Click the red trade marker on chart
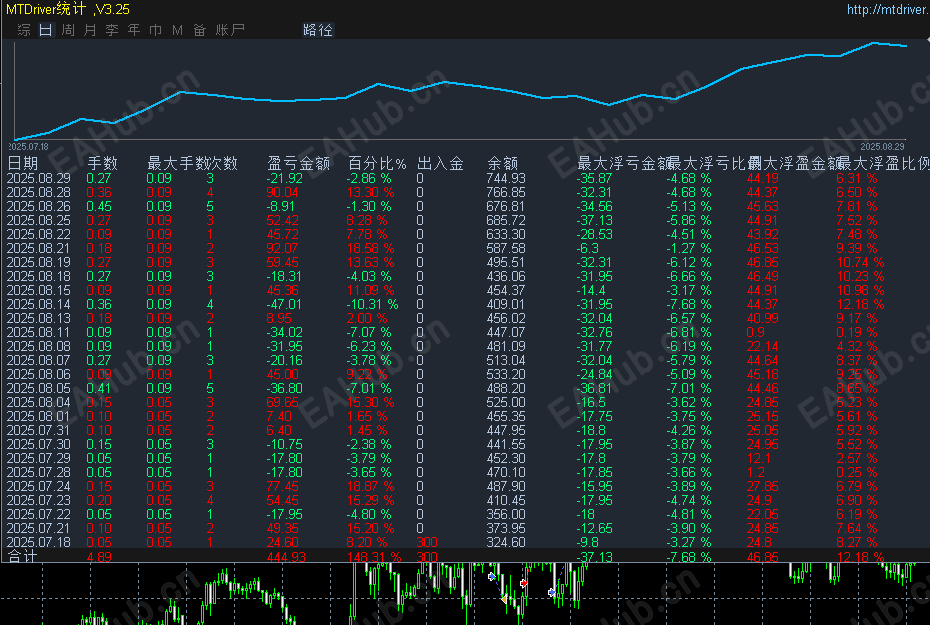Viewport: 930px width, 625px height. pos(523,584)
